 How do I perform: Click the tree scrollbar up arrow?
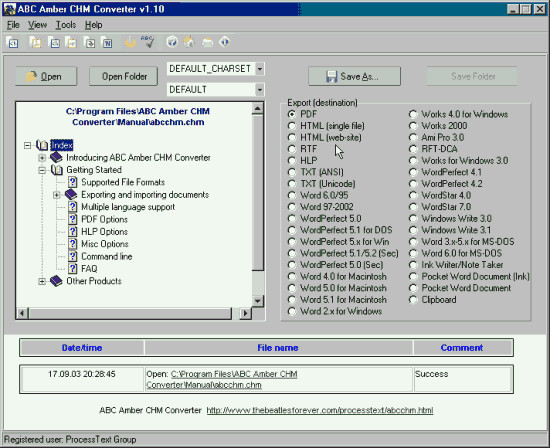(257, 108)
